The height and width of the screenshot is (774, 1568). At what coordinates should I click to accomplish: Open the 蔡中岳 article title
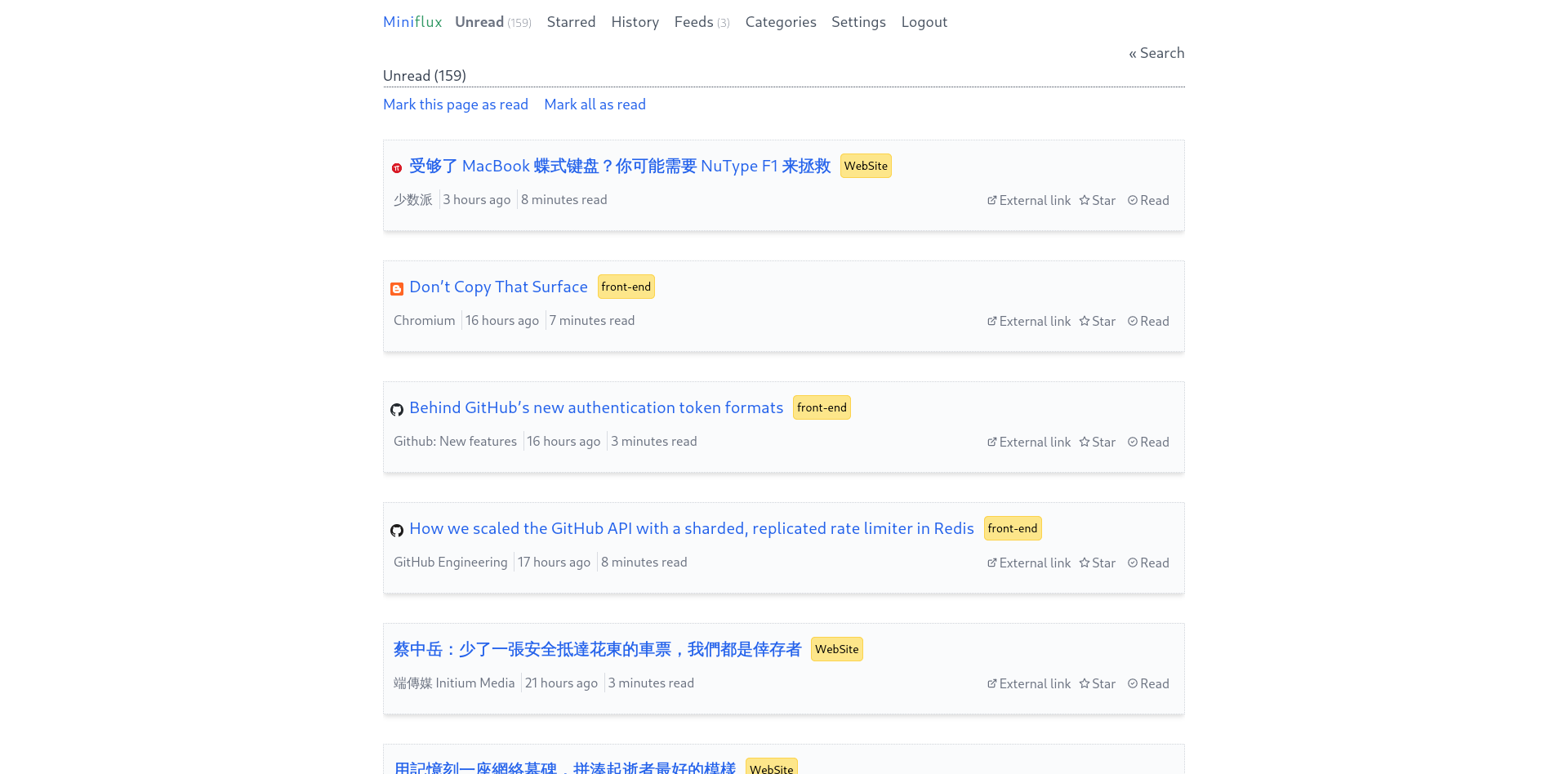[x=597, y=649]
